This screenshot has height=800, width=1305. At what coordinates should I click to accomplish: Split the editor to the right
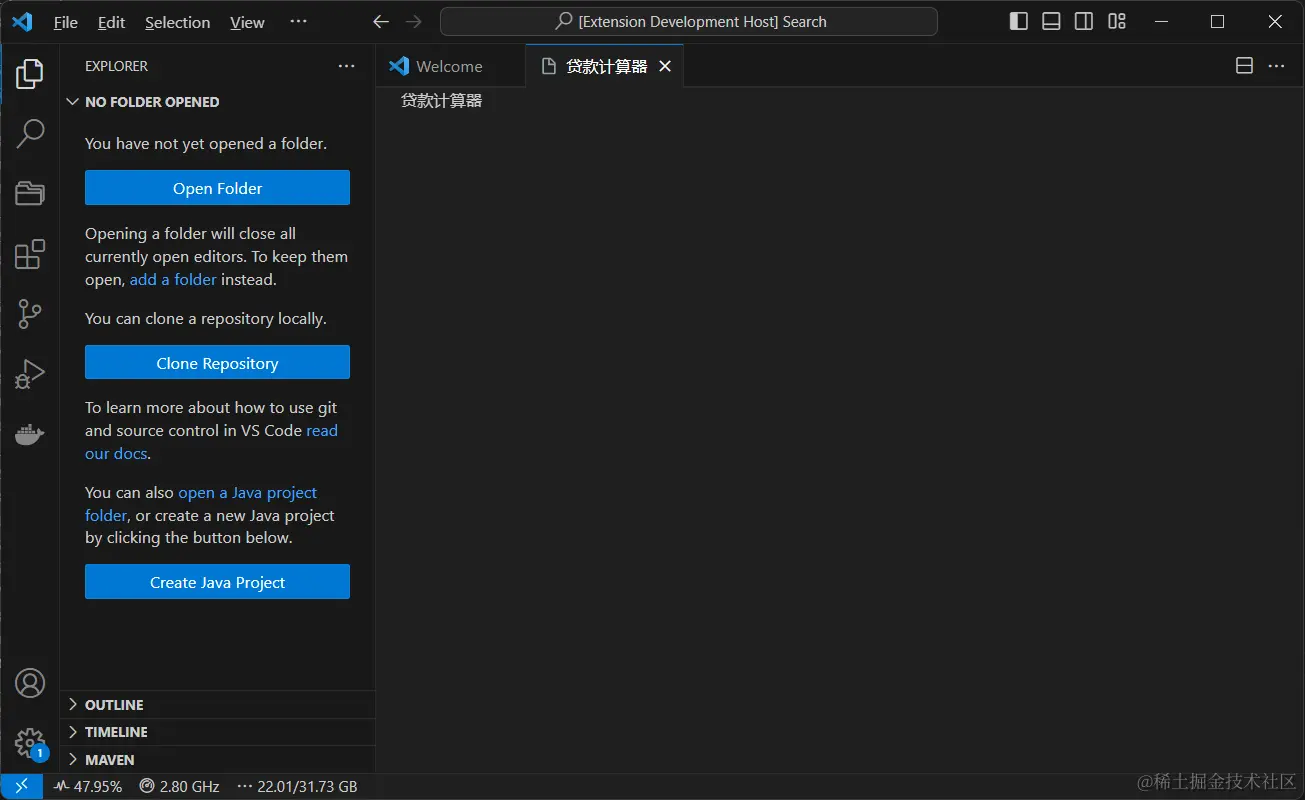coord(1244,66)
